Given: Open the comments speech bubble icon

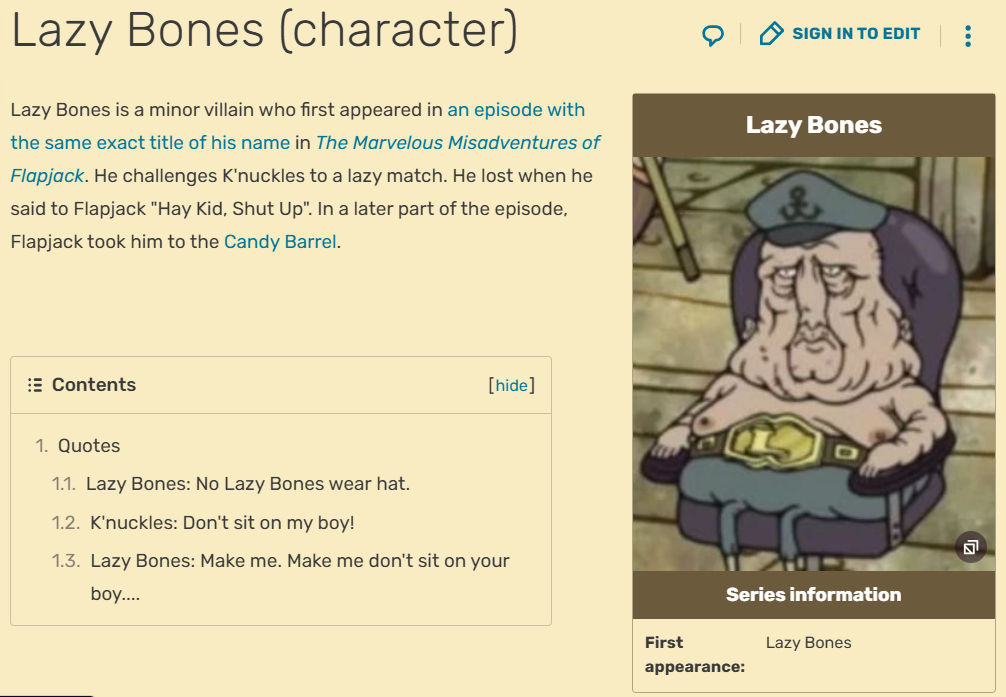Looking at the screenshot, I should (x=713, y=35).
